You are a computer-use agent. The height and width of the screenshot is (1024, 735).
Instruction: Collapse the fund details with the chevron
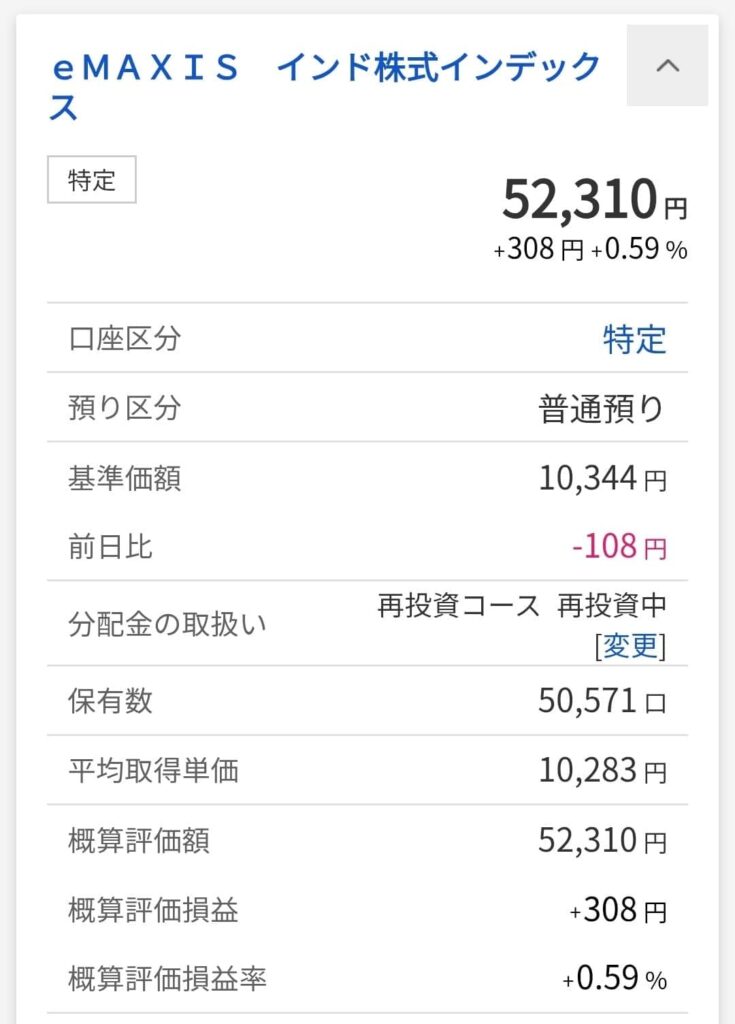coord(667,66)
